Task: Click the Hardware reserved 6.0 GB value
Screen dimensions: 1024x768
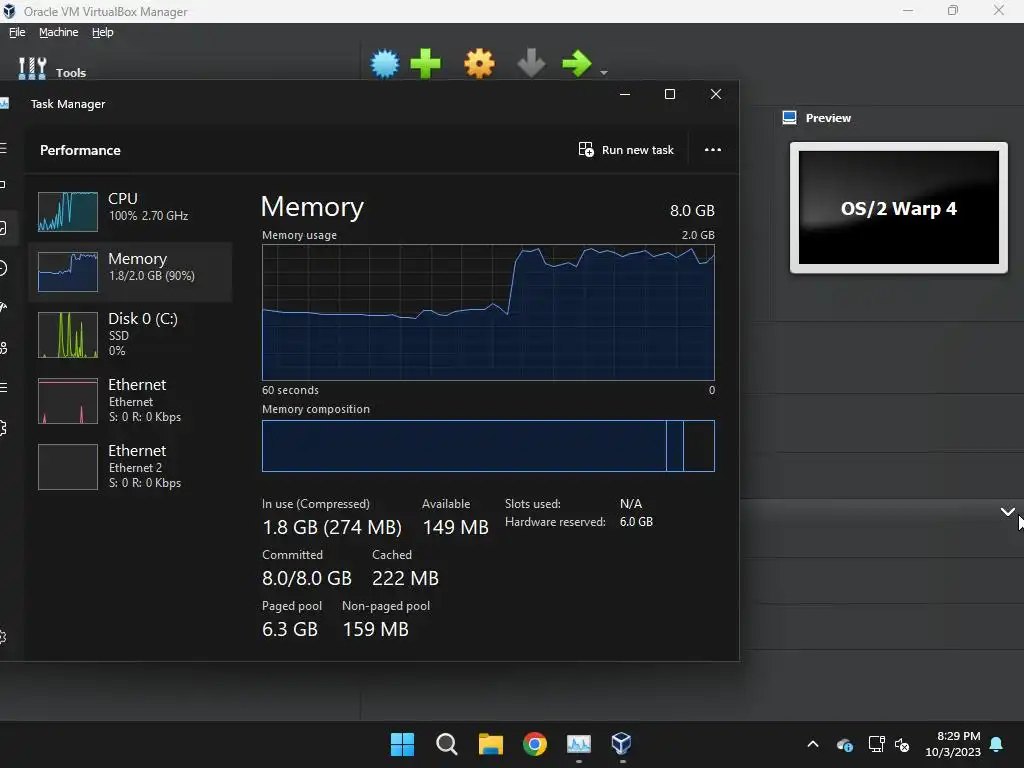Action: [636, 522]
